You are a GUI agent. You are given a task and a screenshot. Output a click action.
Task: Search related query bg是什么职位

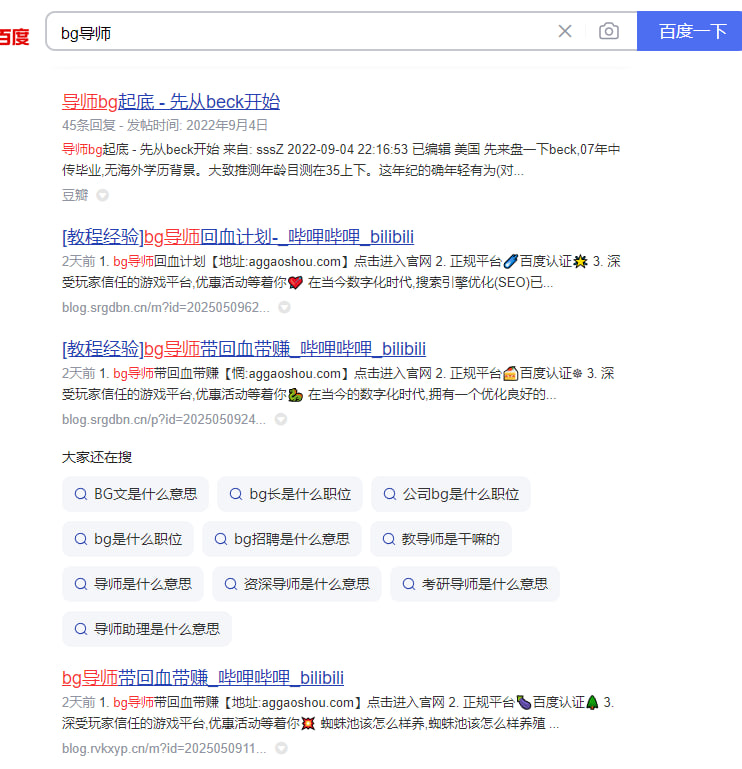pos(128,539)
